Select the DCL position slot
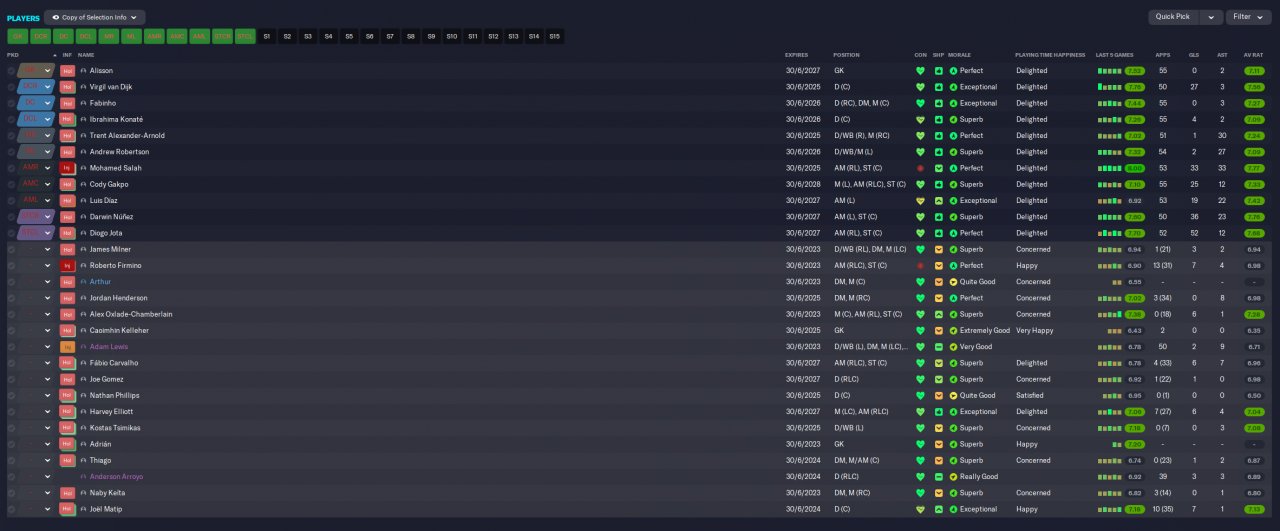The image size is (1280, 531). pos(86,36)
